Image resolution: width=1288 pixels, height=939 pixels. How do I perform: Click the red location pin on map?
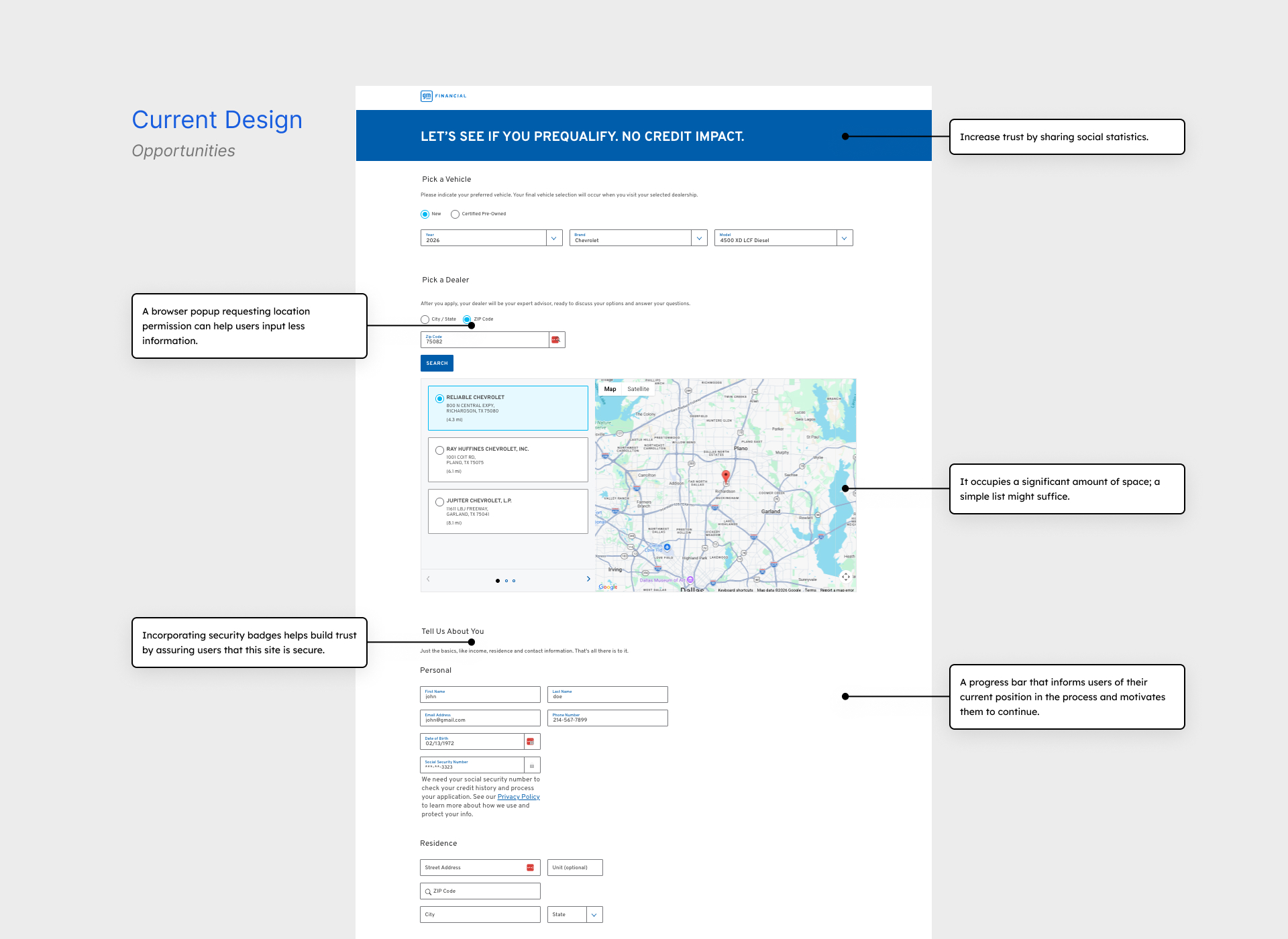coord(725,476)
